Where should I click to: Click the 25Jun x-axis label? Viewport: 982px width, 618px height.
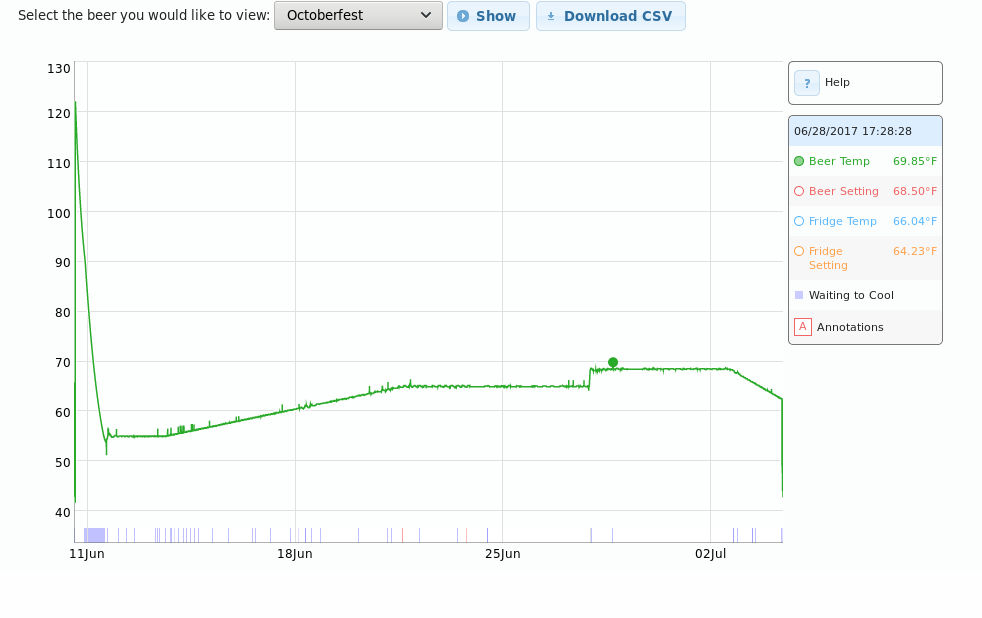[x=503, y=554]
